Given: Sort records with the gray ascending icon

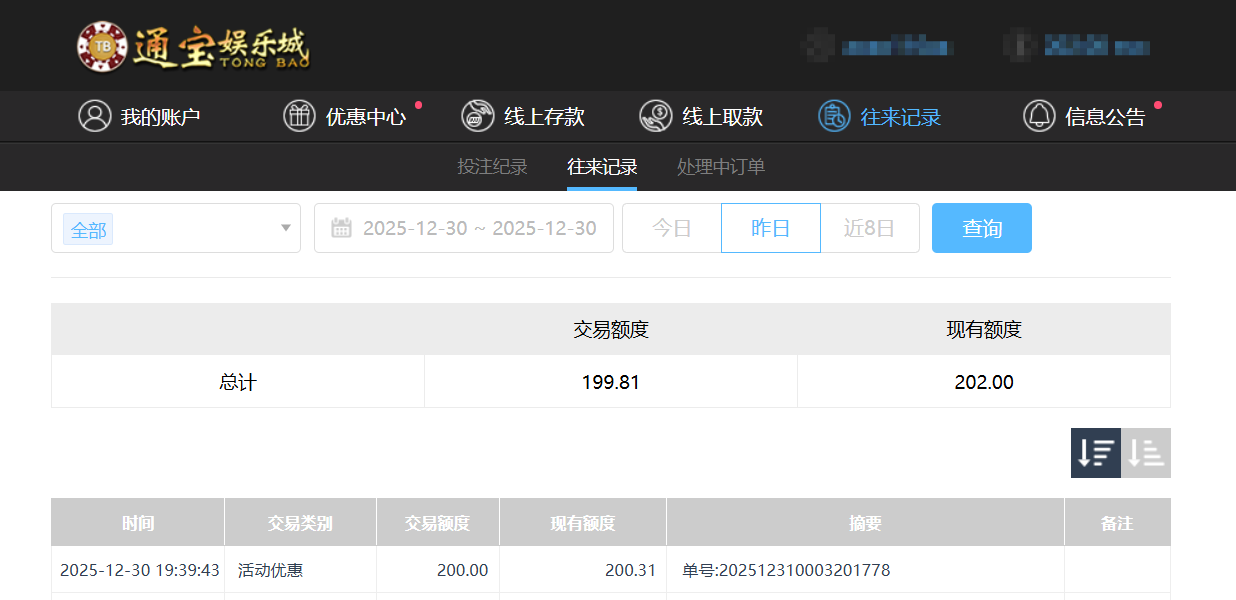Looking at the screenshot, I should click(1146, 453).
